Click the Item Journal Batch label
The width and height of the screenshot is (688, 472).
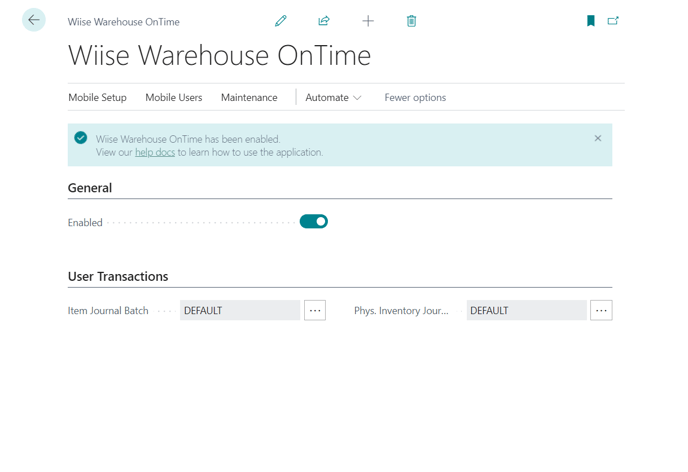pos(108,311)
